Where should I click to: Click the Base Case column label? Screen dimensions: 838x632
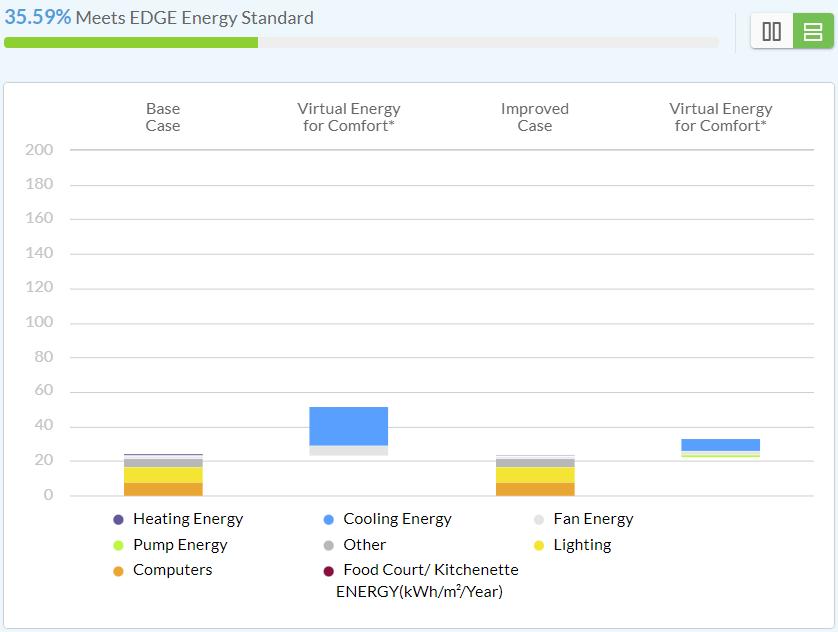pos(163,117)
